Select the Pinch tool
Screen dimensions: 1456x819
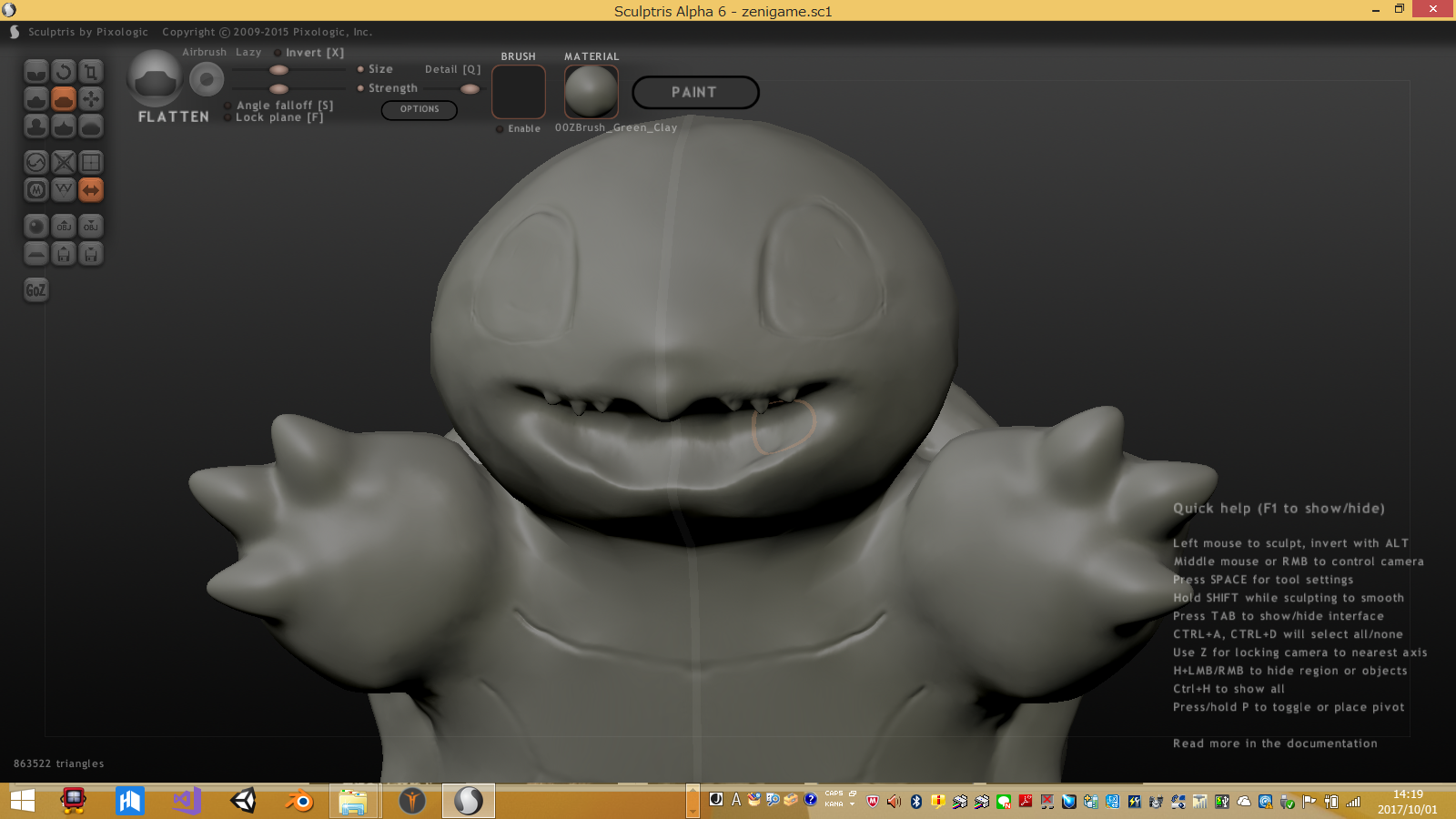(x=64, y=126)
